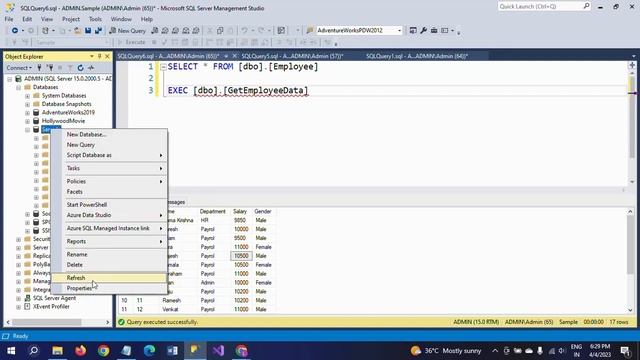Open the Reports submenu

pyautogui.click(x=109, y=242)
